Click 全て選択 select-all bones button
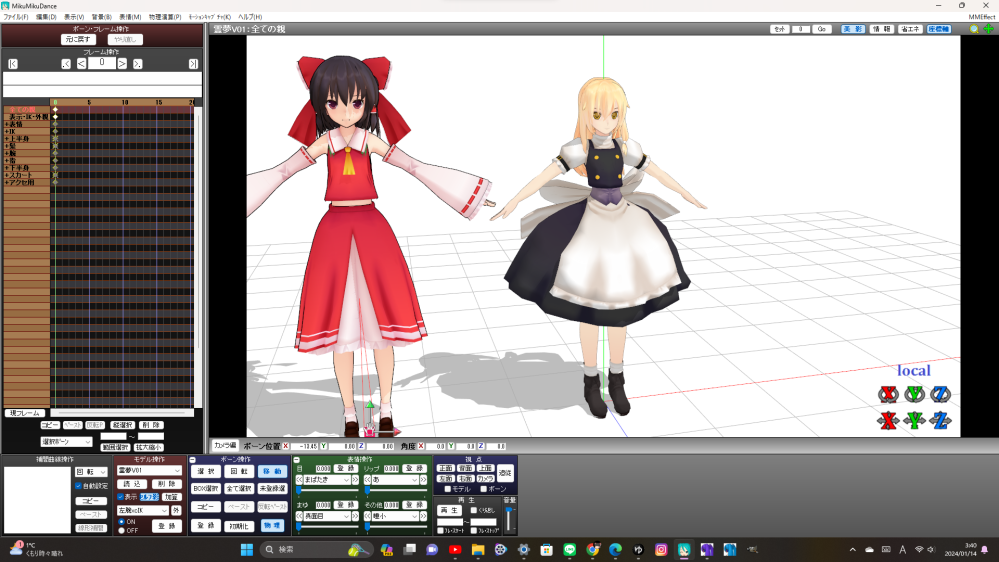Image resolution: width=999 pixels, height=562 pixels. tap(239, 489)
